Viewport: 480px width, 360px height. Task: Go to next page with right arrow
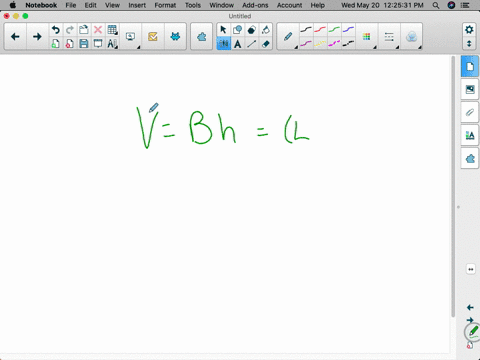37,37
